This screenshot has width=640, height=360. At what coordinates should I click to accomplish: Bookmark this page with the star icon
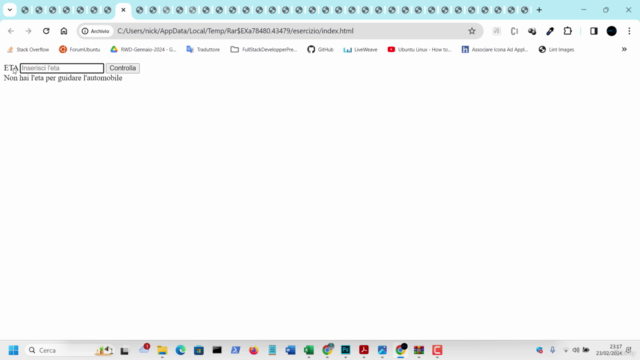point(472,31)
